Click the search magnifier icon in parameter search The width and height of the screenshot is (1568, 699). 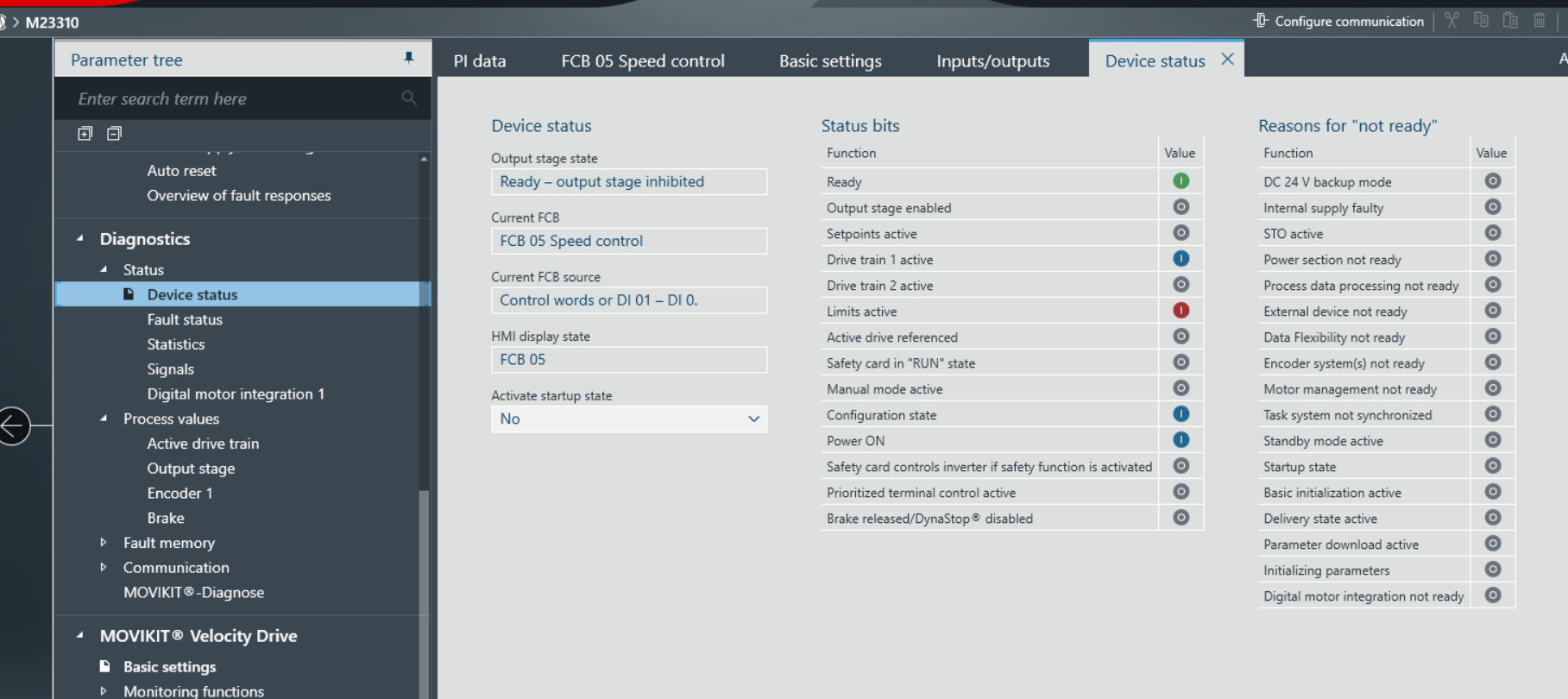point(409,98)
